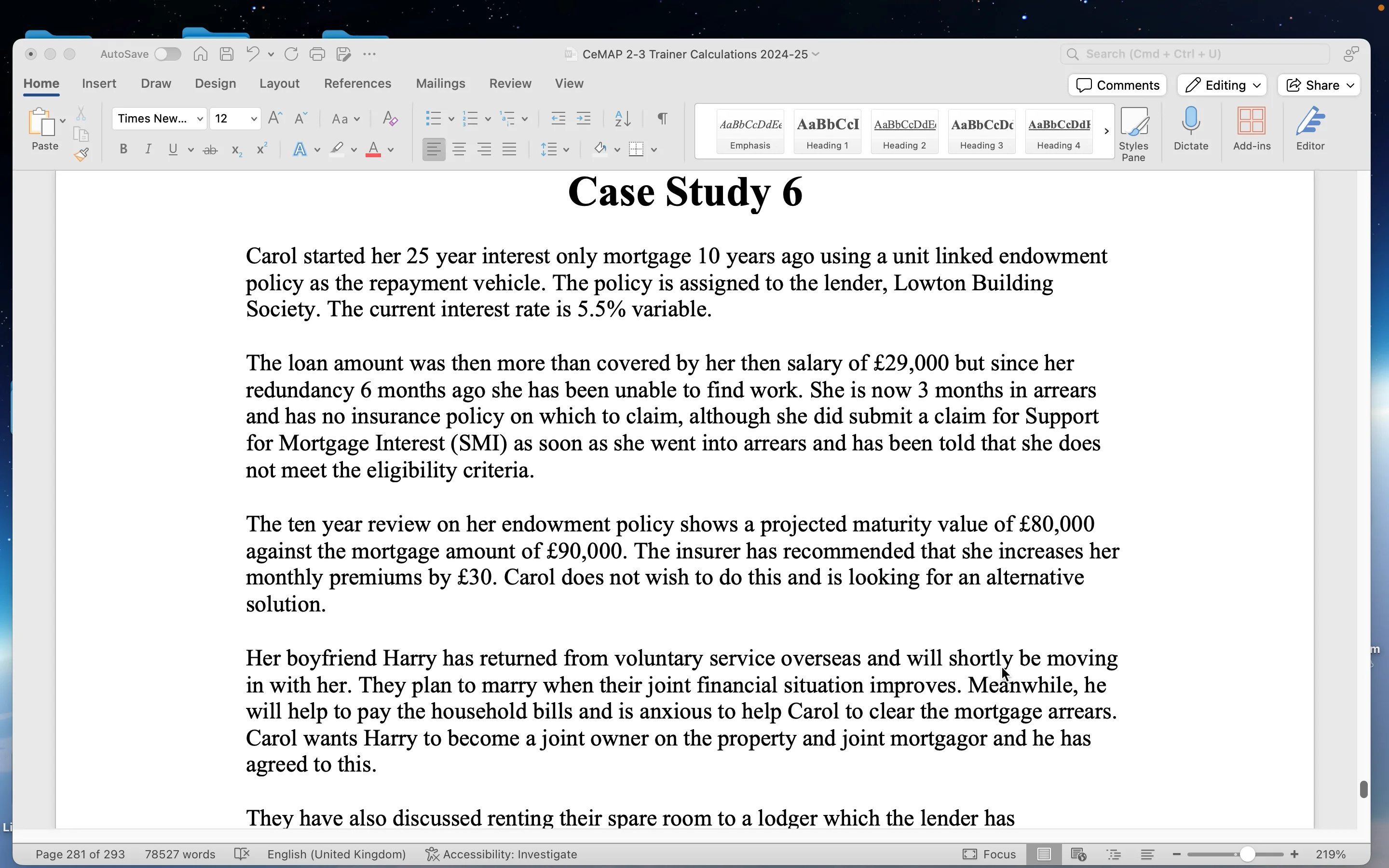Open the font name dropdown
The height and width of the screenshot is (868, 1389).
click(200, 118)
